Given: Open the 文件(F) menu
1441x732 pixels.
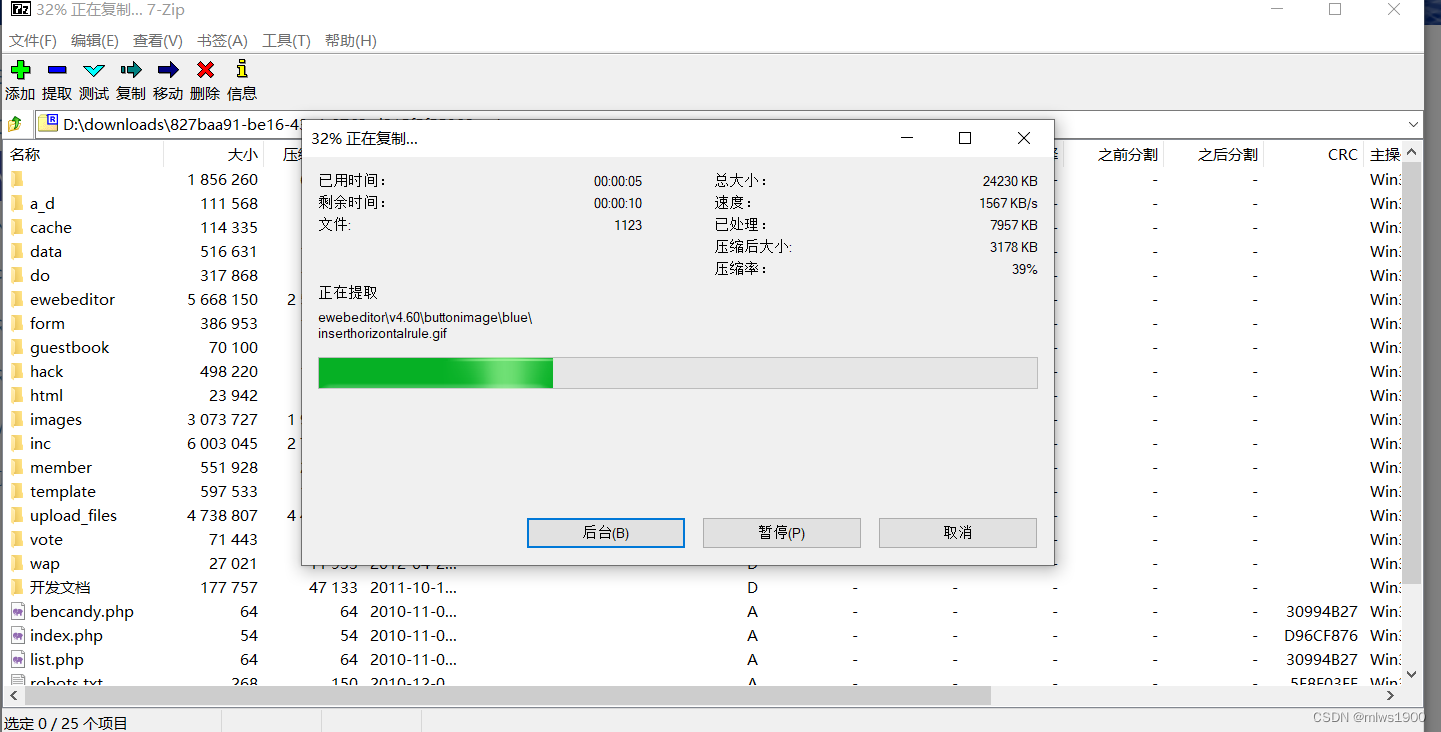Looking at the screenshot, I should click(x=32, y=41).
